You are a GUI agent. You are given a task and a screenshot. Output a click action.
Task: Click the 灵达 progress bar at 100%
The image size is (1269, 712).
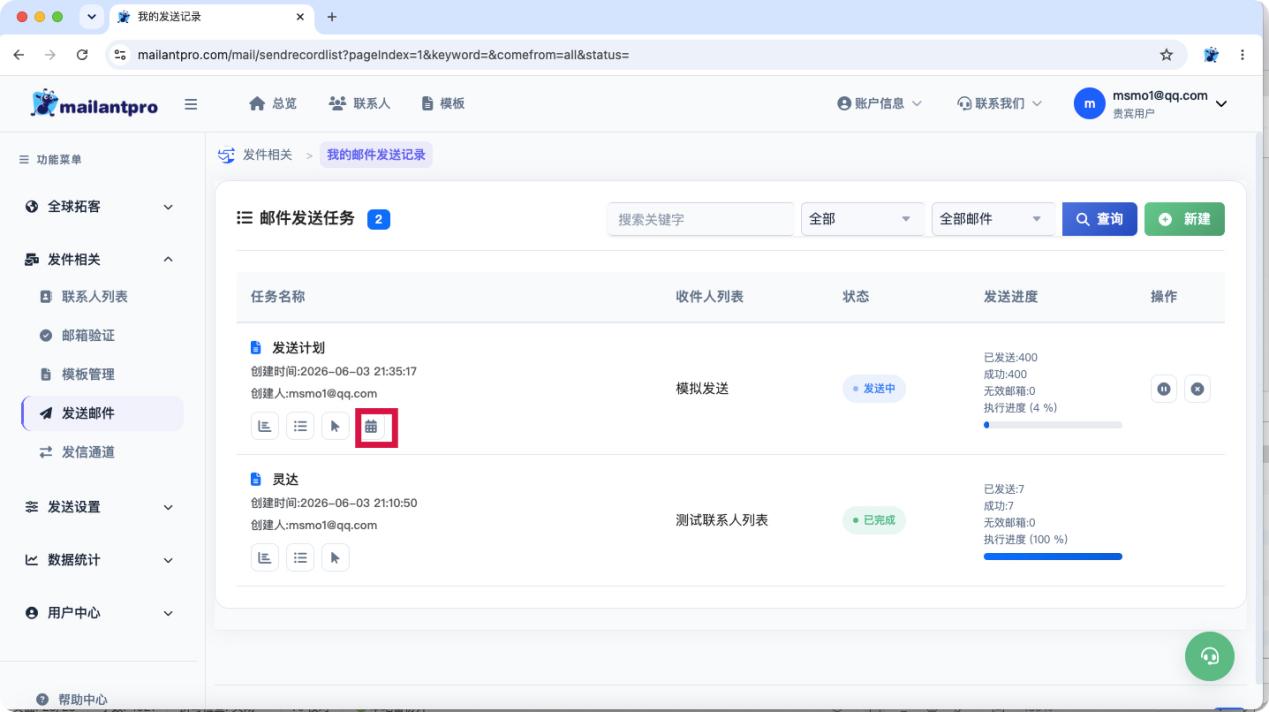[1053, 556]
